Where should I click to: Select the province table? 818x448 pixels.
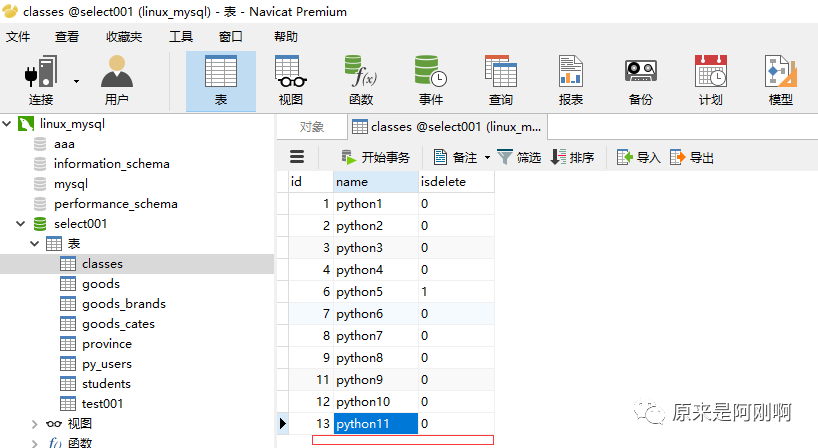107,344
